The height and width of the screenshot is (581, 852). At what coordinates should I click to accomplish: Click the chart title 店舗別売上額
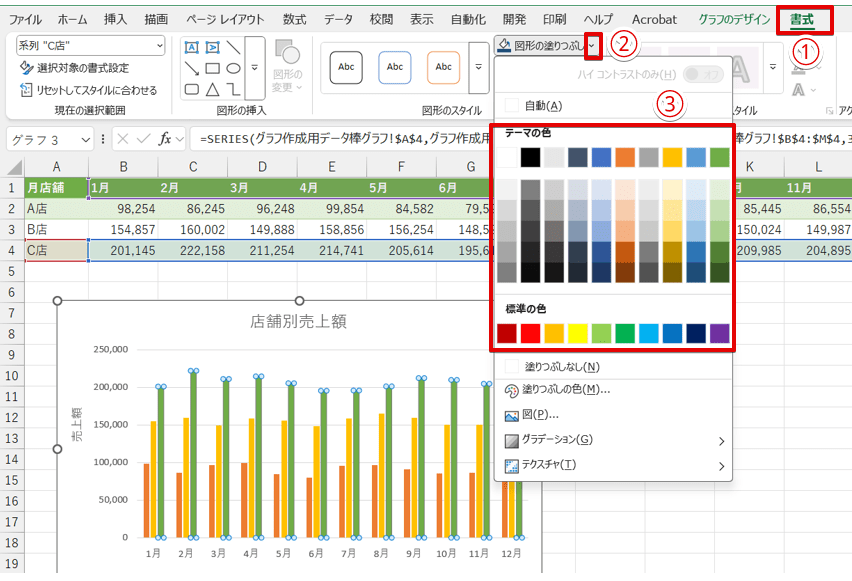(x=298, y=322)
